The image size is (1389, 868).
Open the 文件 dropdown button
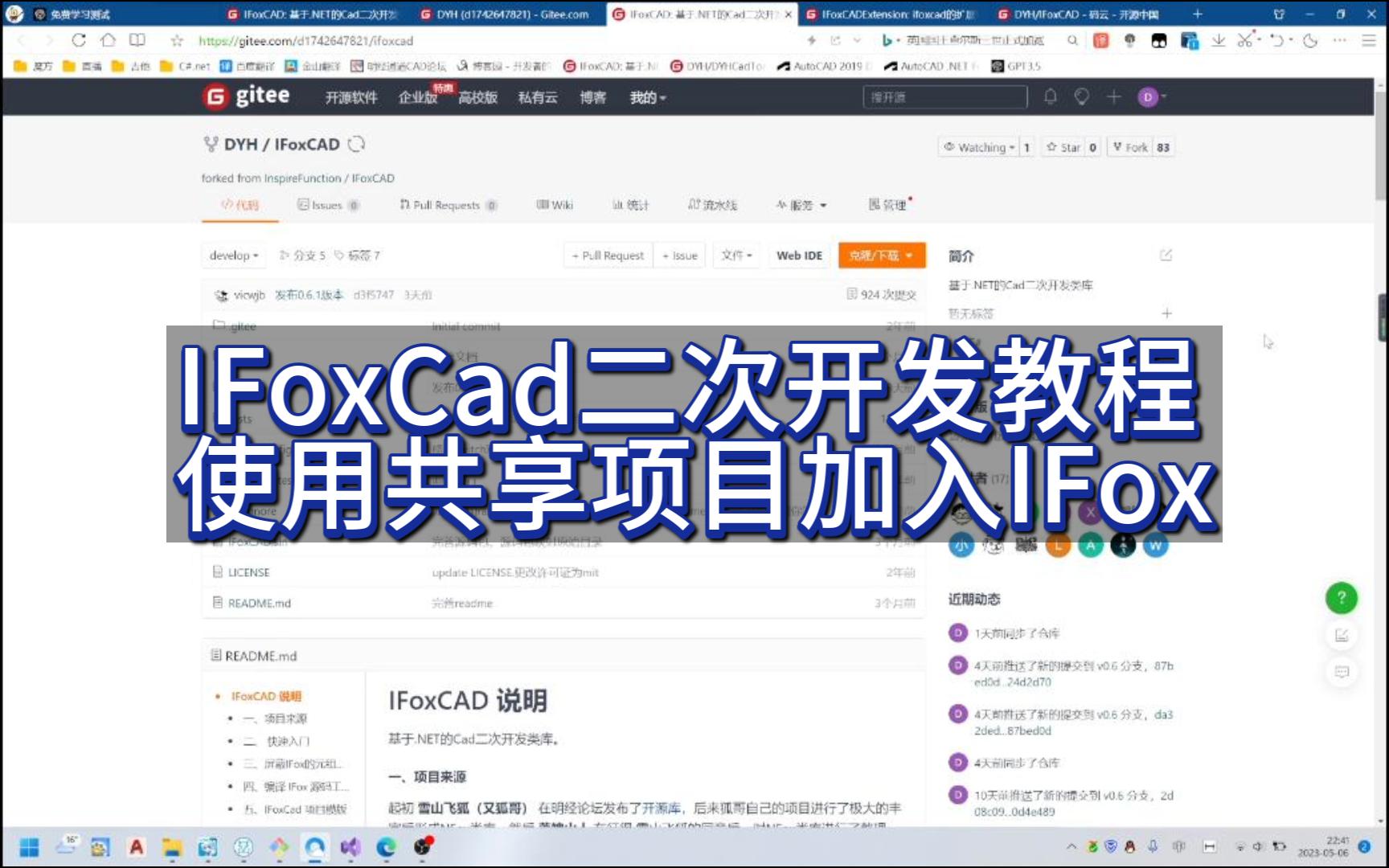735,256
